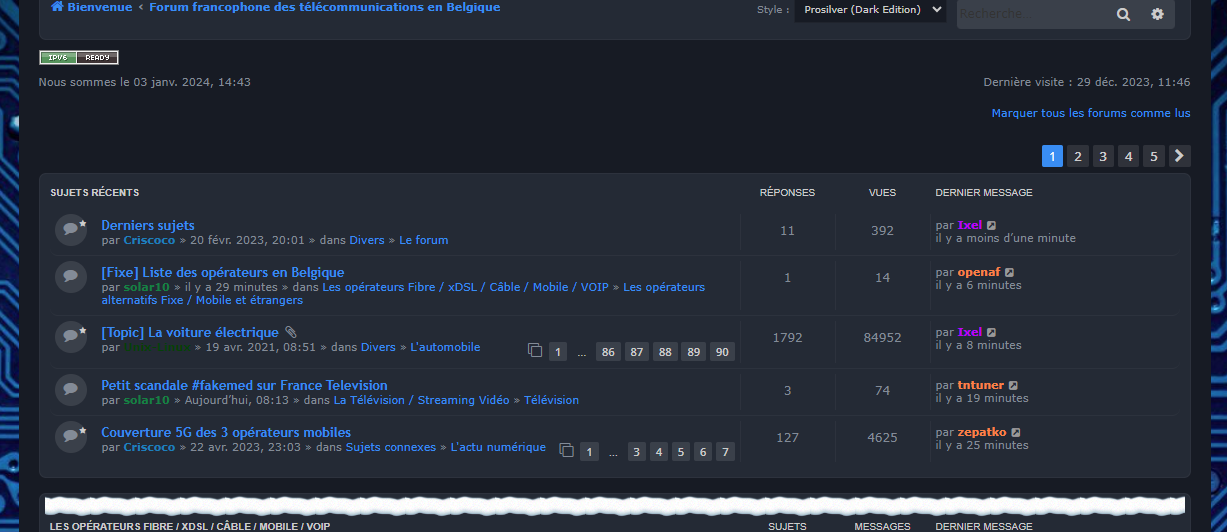Click topic status icon for La voiture électrique
The height and width of the screenshot is (532, 1227).
(70, 337)
